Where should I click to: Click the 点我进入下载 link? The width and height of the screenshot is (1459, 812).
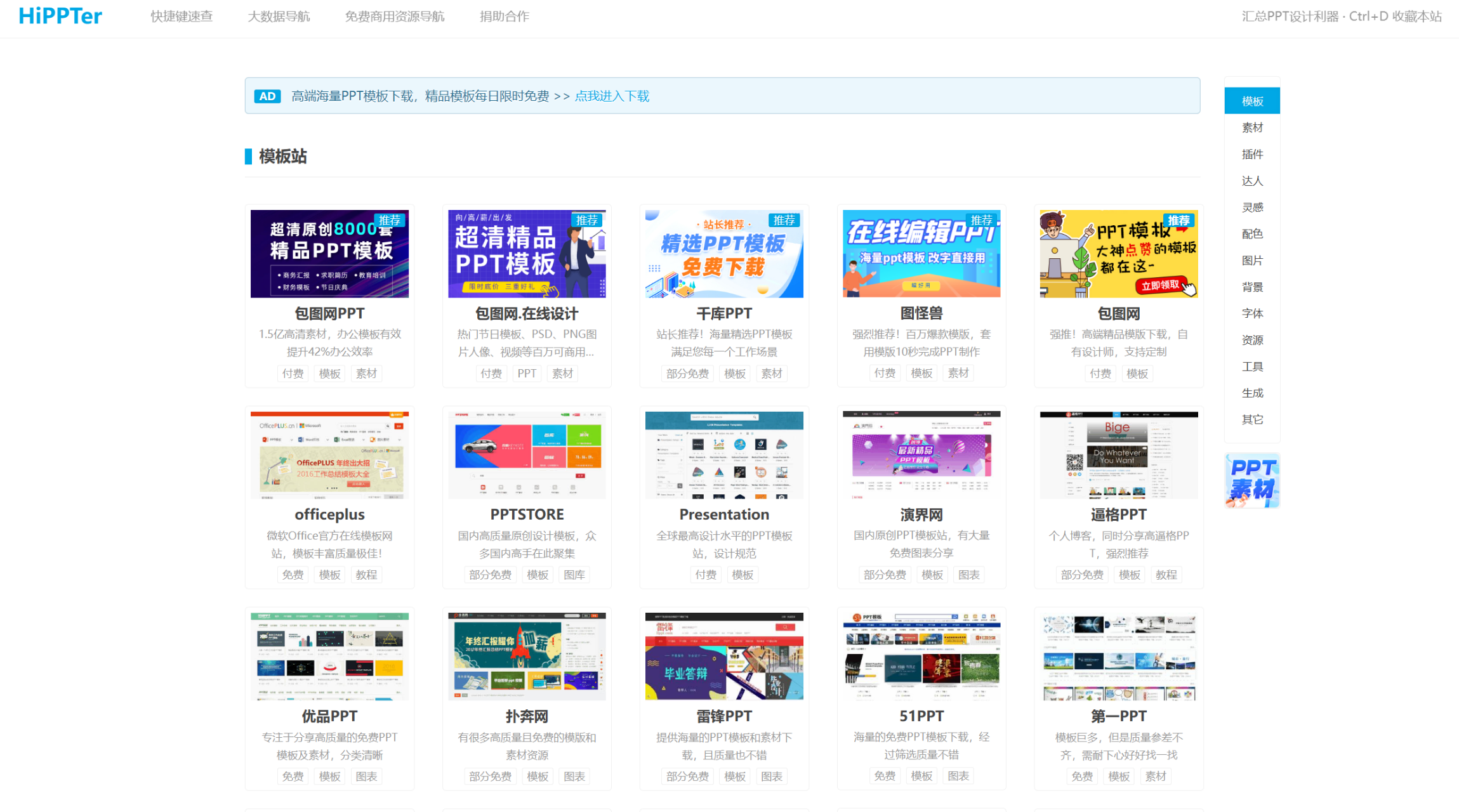click(x=612, y=96)
